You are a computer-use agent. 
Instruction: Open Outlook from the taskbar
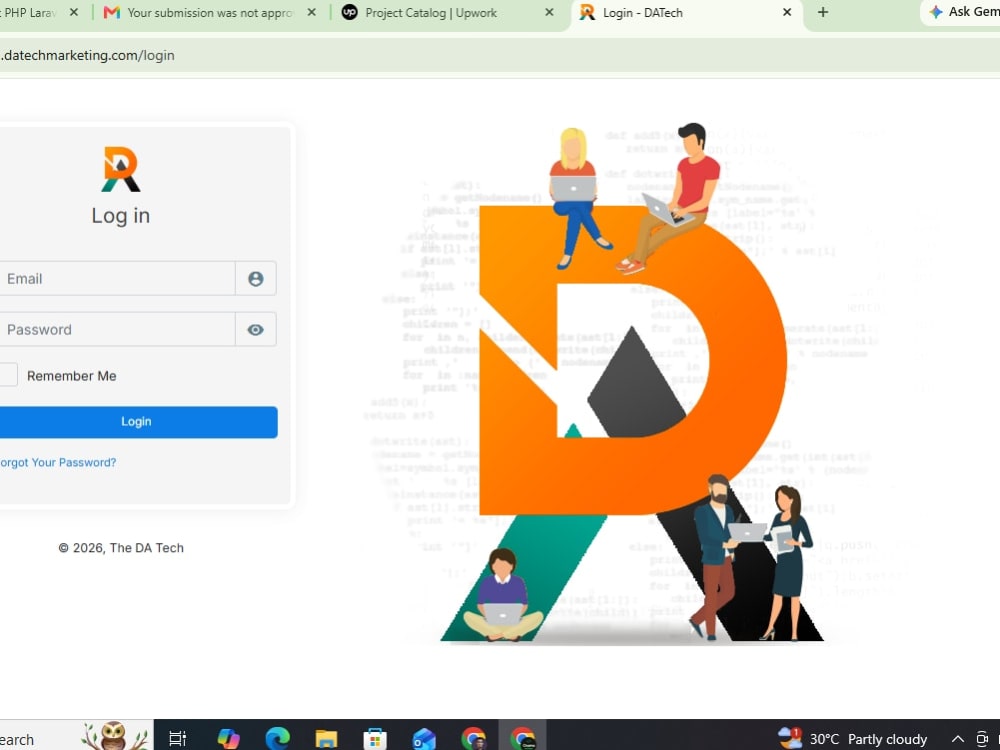[424, 739]
